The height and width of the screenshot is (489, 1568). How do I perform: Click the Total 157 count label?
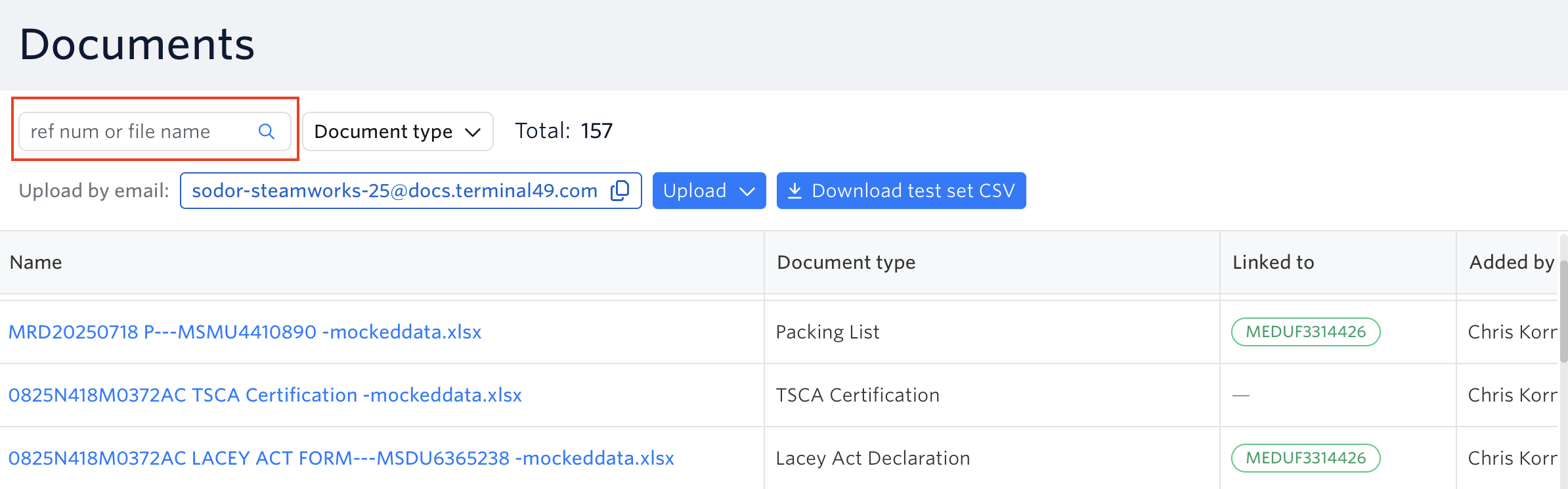click(x=563, y=131)
